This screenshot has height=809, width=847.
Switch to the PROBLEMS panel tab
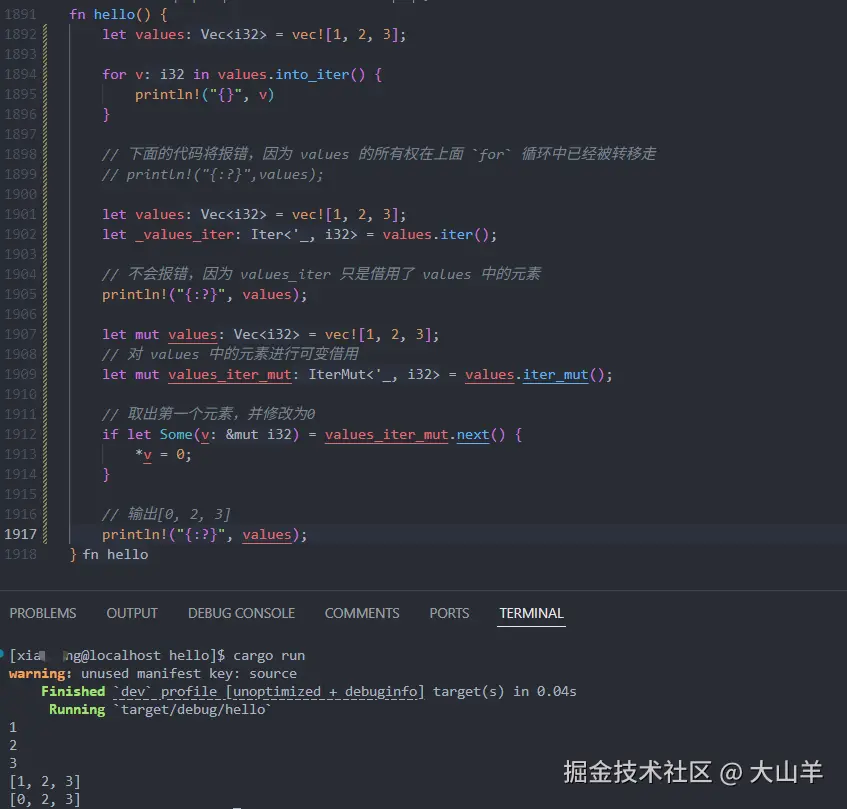click(x=43, y=613)
